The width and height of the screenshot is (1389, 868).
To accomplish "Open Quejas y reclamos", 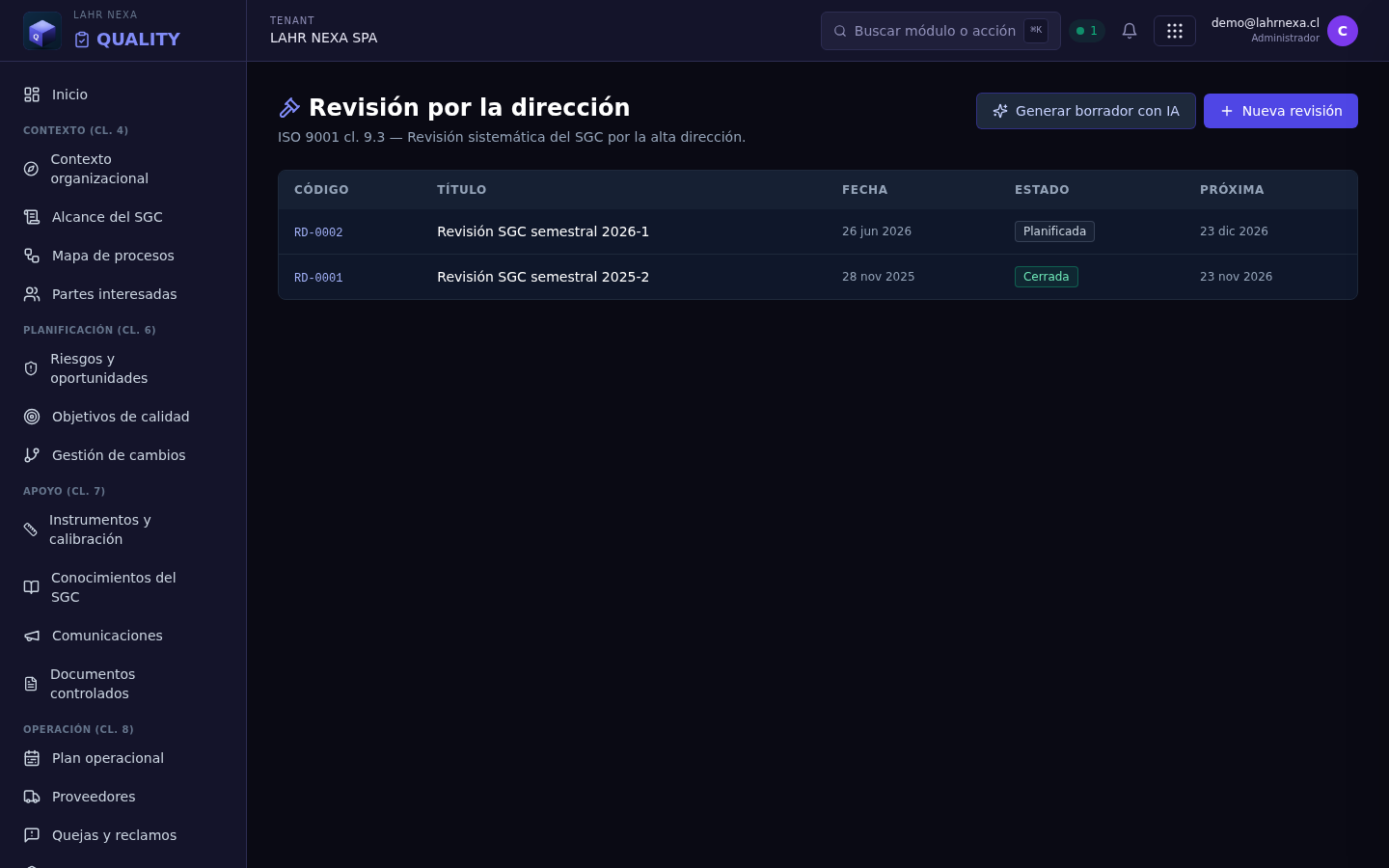I will pos(123,835).
